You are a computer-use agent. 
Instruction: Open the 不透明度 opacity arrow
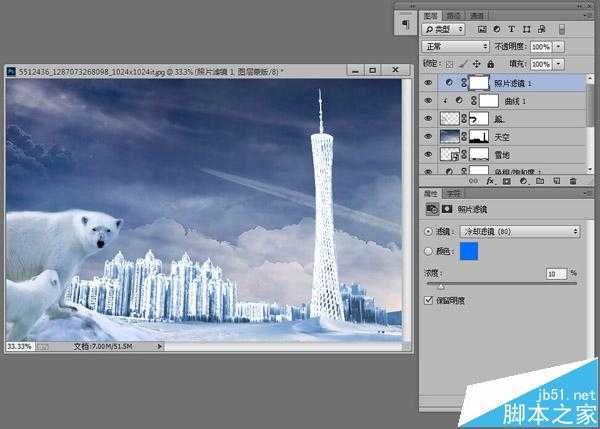pyautogui.click(x=559, y=47)
